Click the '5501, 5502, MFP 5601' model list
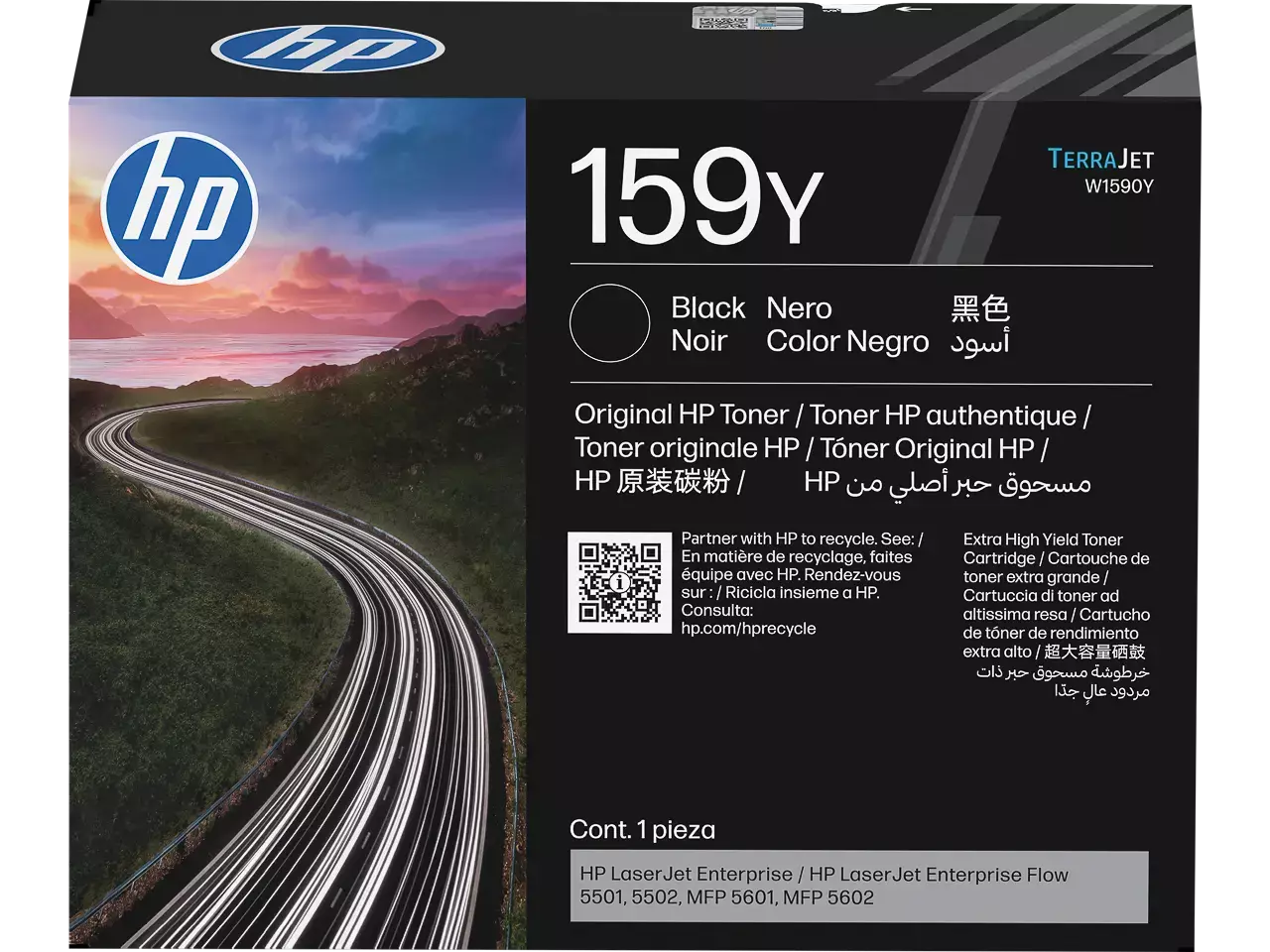Screen dimensions: 1270x952 click(x=727, y=897)
